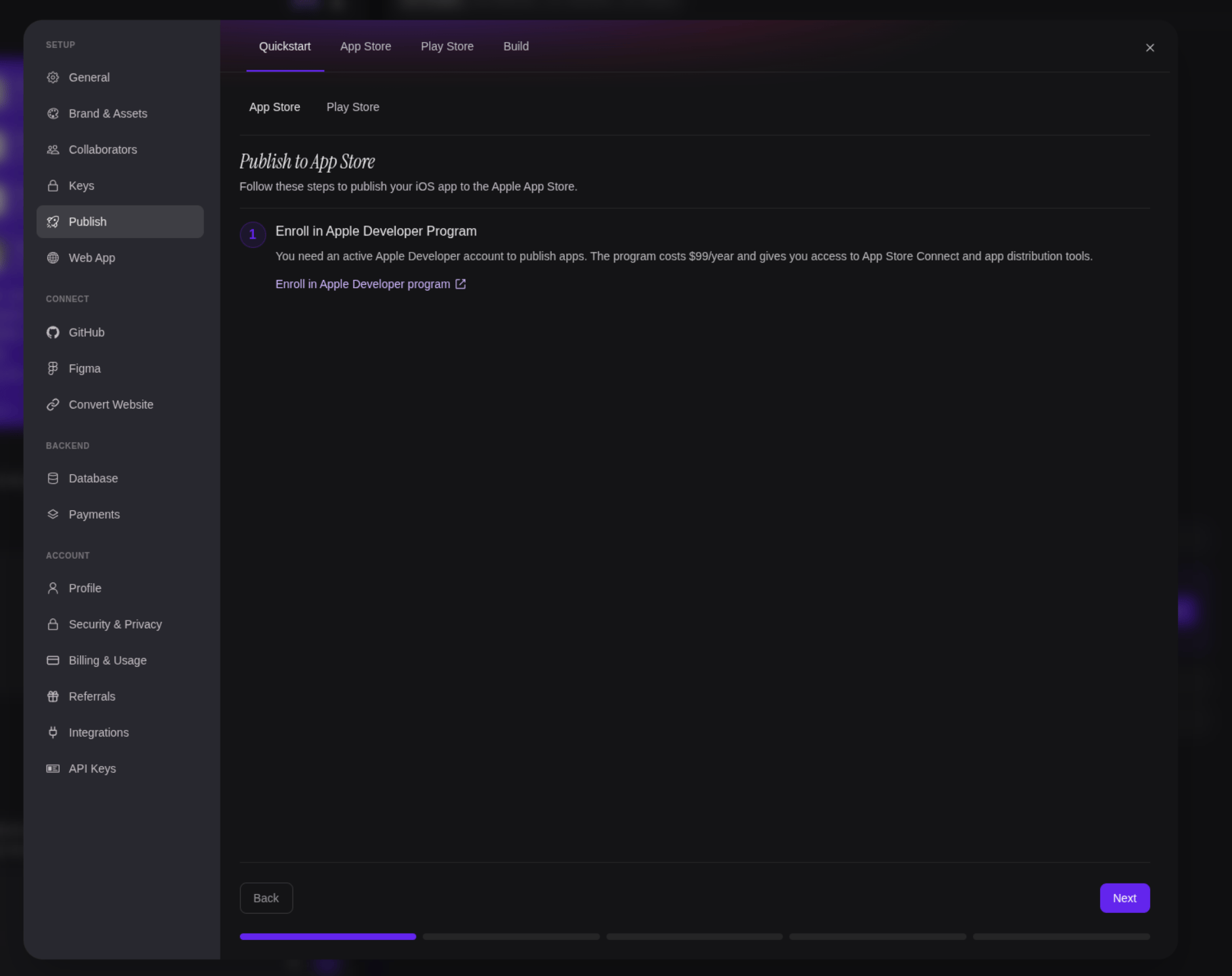Click the Figma logo icon
The image size is (1232, 976).
[x=53, y=369]
